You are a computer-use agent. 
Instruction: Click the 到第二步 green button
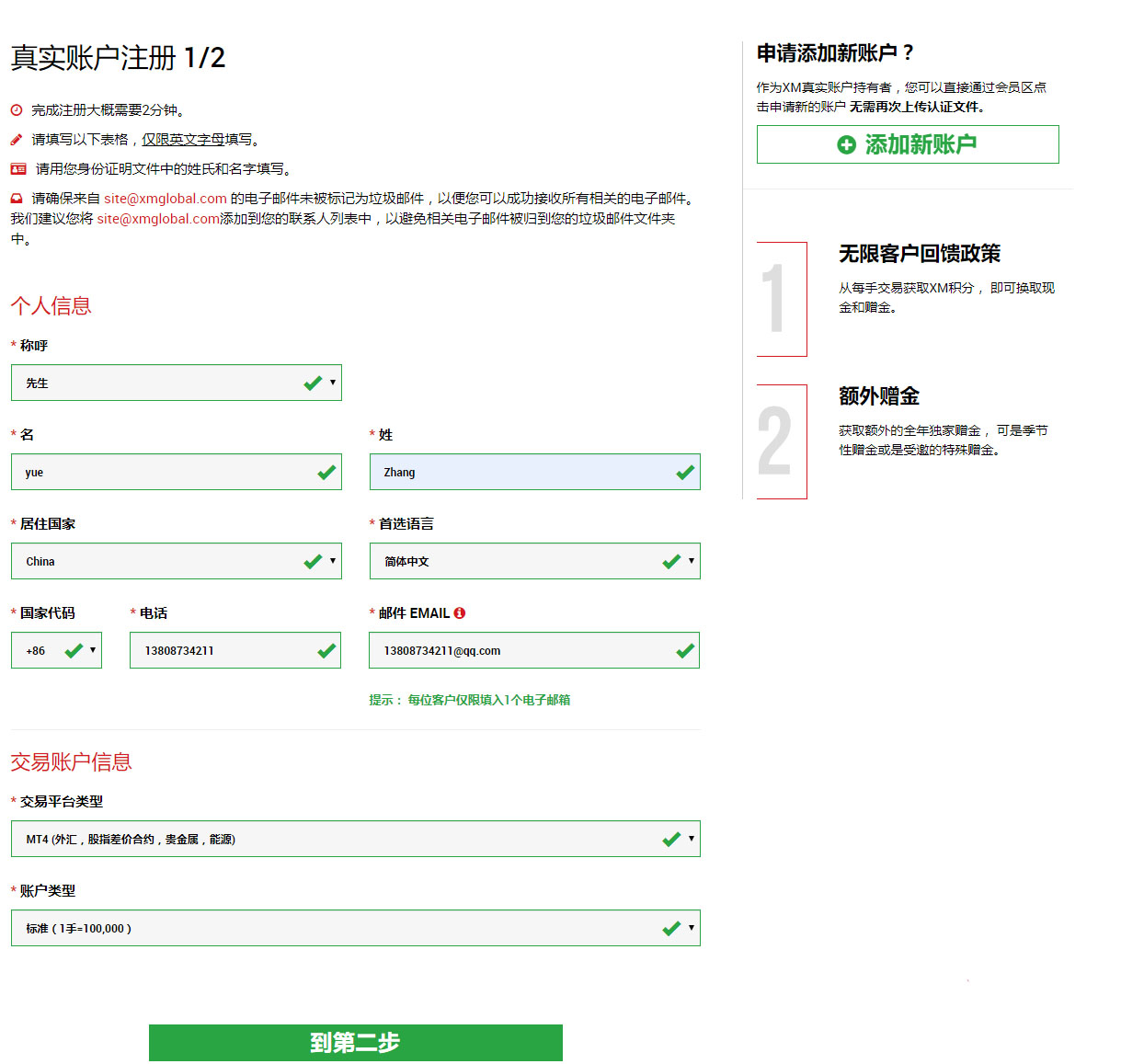(x=356, y=1043)
